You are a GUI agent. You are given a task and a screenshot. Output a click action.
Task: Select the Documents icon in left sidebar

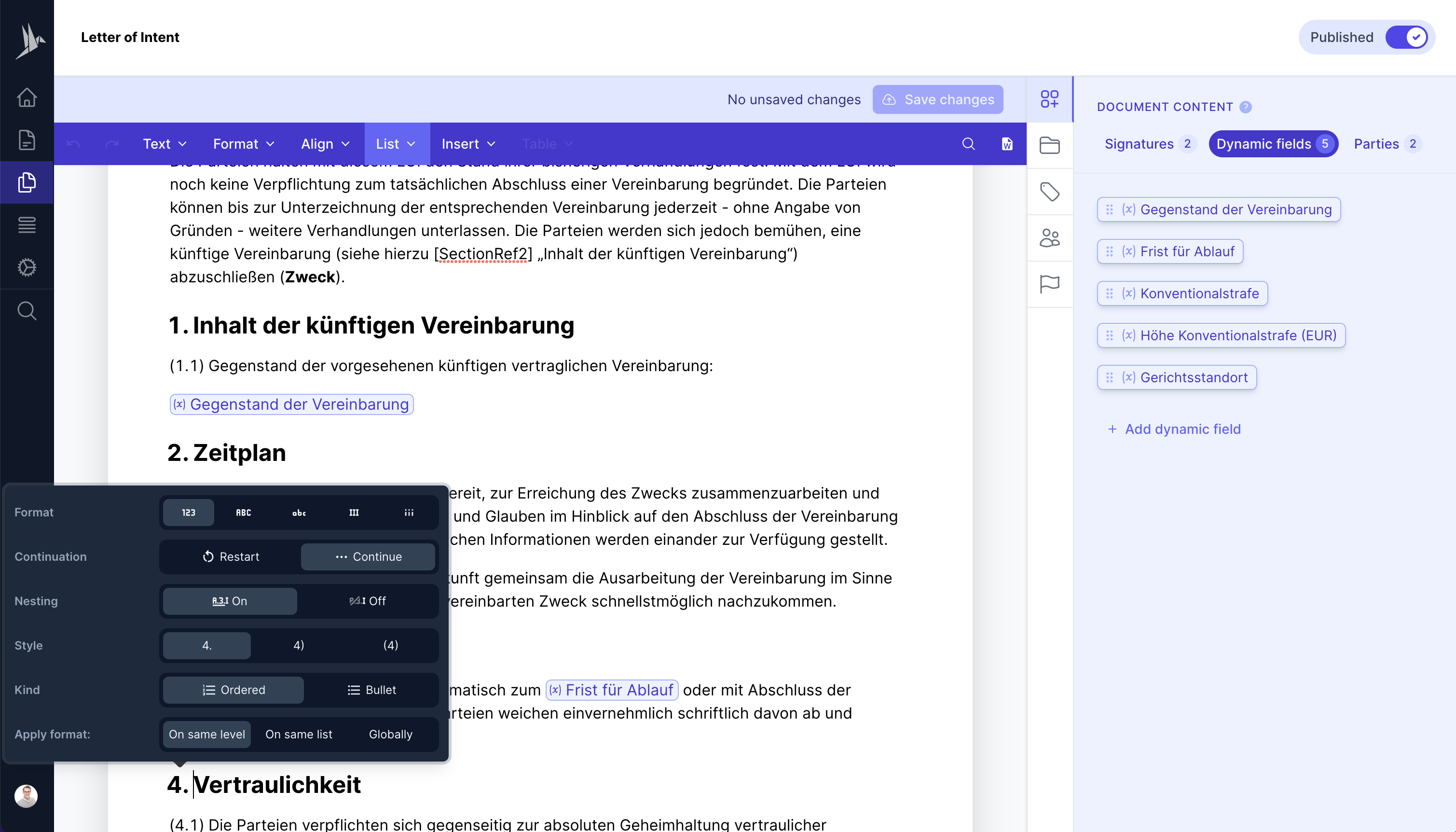point(27,140)
